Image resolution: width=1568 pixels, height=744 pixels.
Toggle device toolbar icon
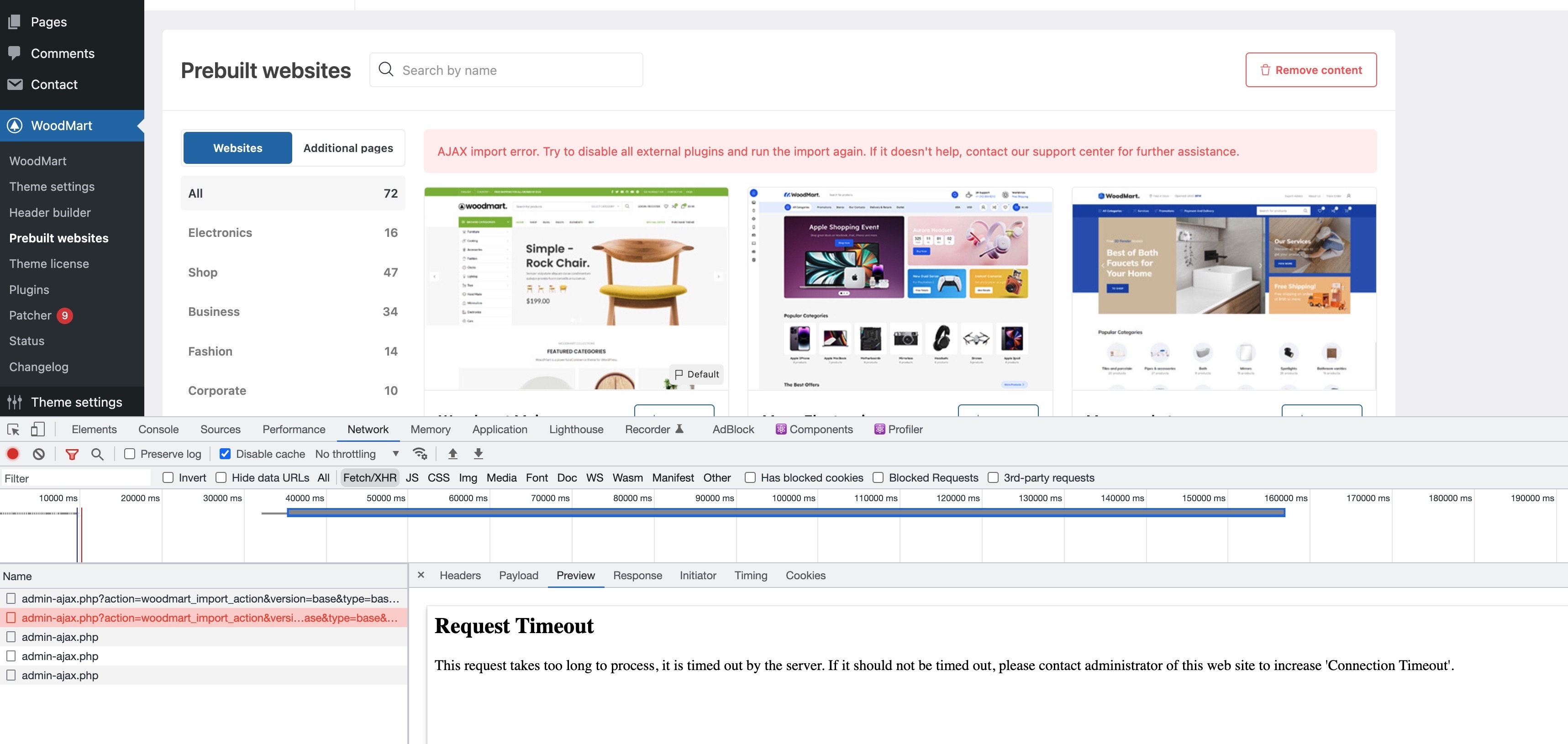(38, 430)
